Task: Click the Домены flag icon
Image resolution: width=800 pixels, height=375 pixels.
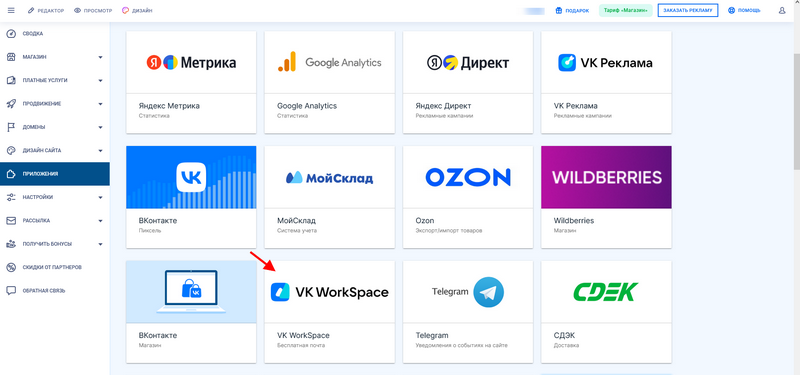Action: 11,127
